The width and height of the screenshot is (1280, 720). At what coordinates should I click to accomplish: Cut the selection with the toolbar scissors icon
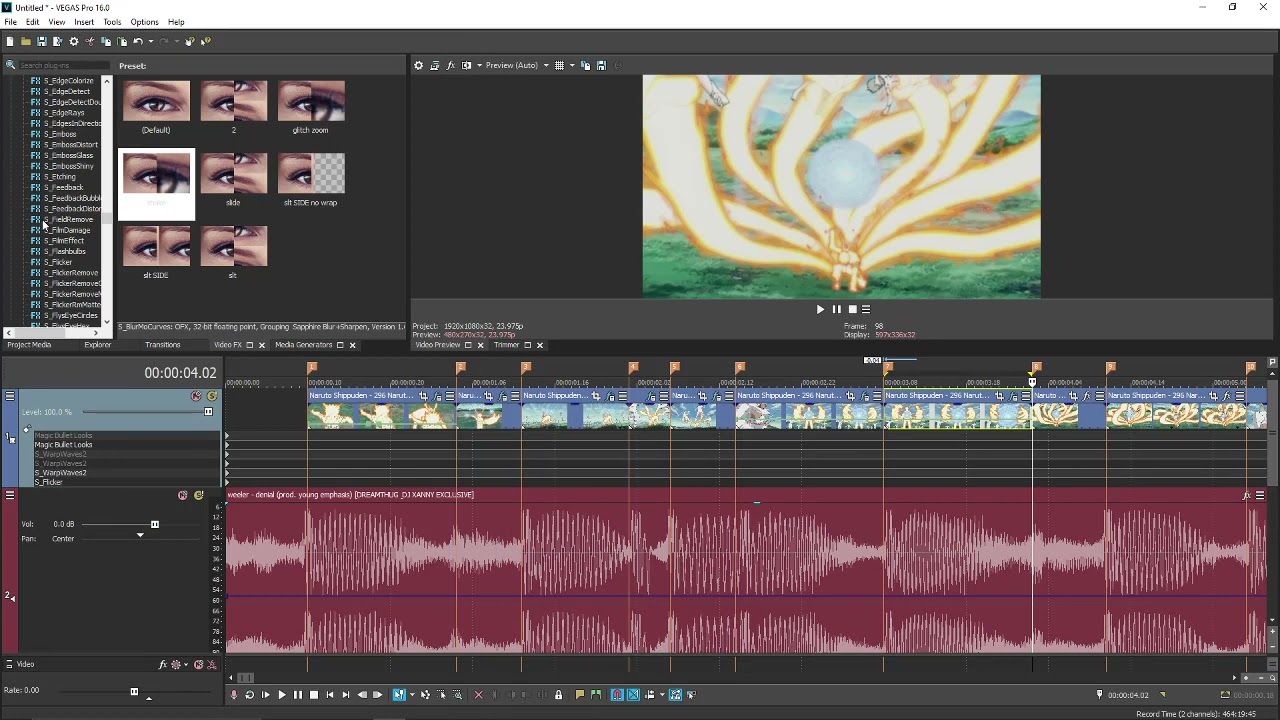(90, 41)
